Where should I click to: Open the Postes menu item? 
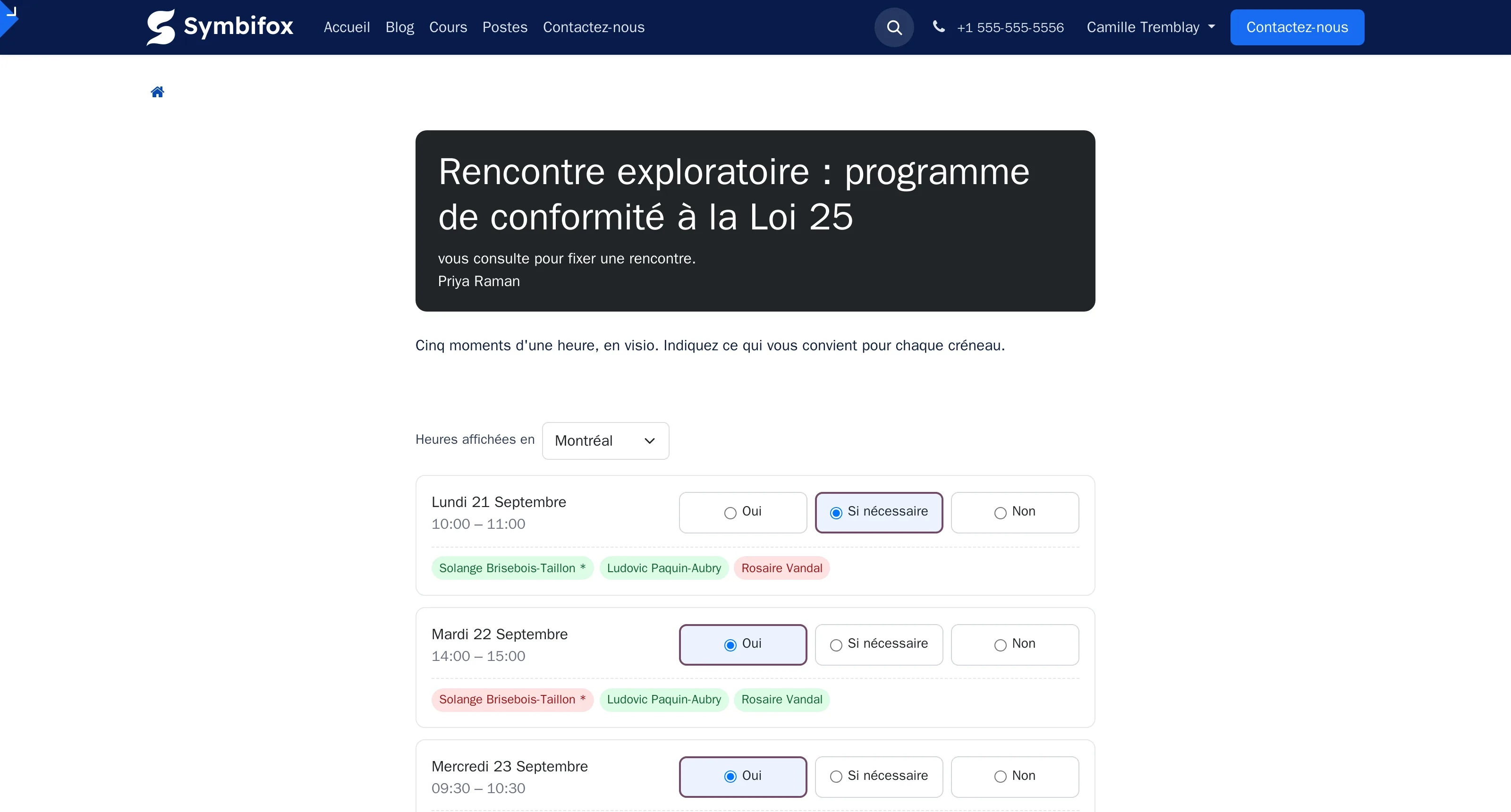tap(504, 27)
